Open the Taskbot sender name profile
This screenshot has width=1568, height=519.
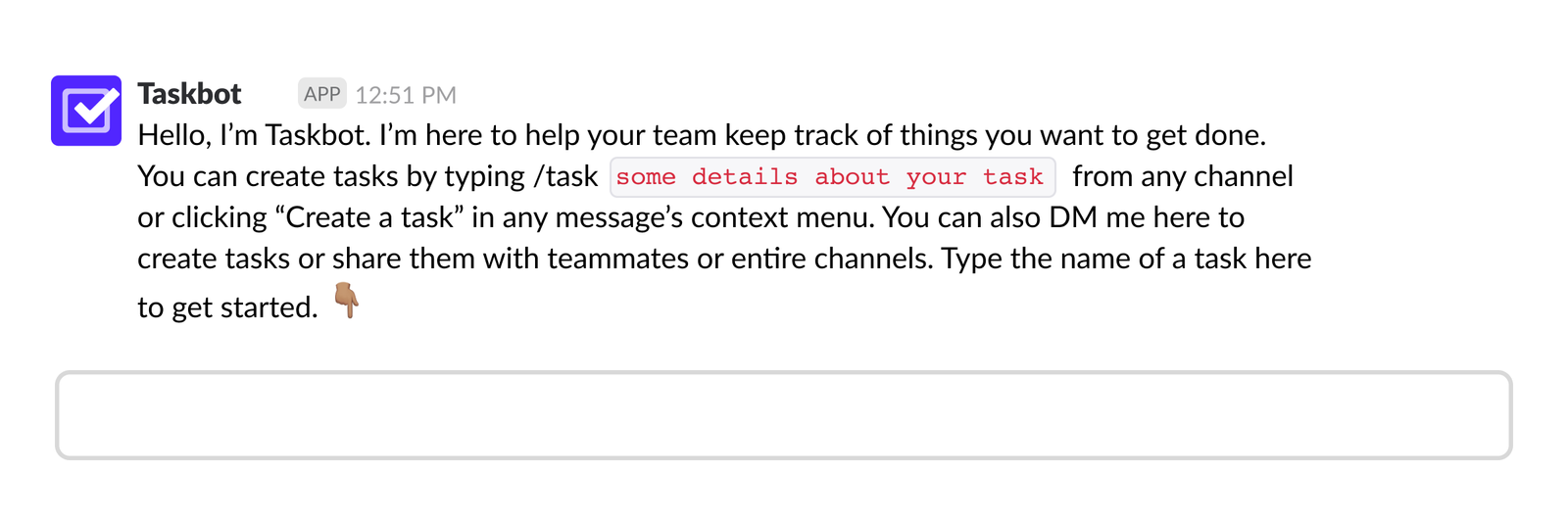189,94
